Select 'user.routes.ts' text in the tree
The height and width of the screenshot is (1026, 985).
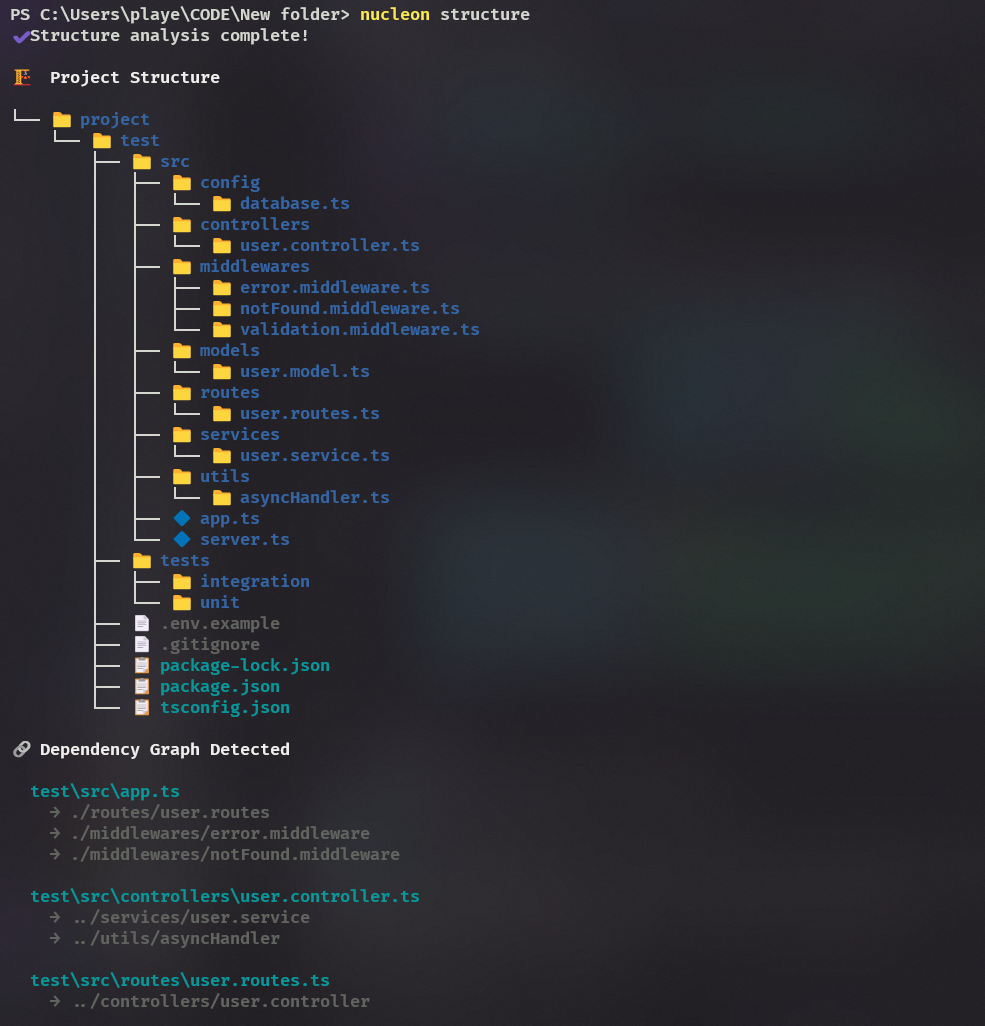coord(310,414)
